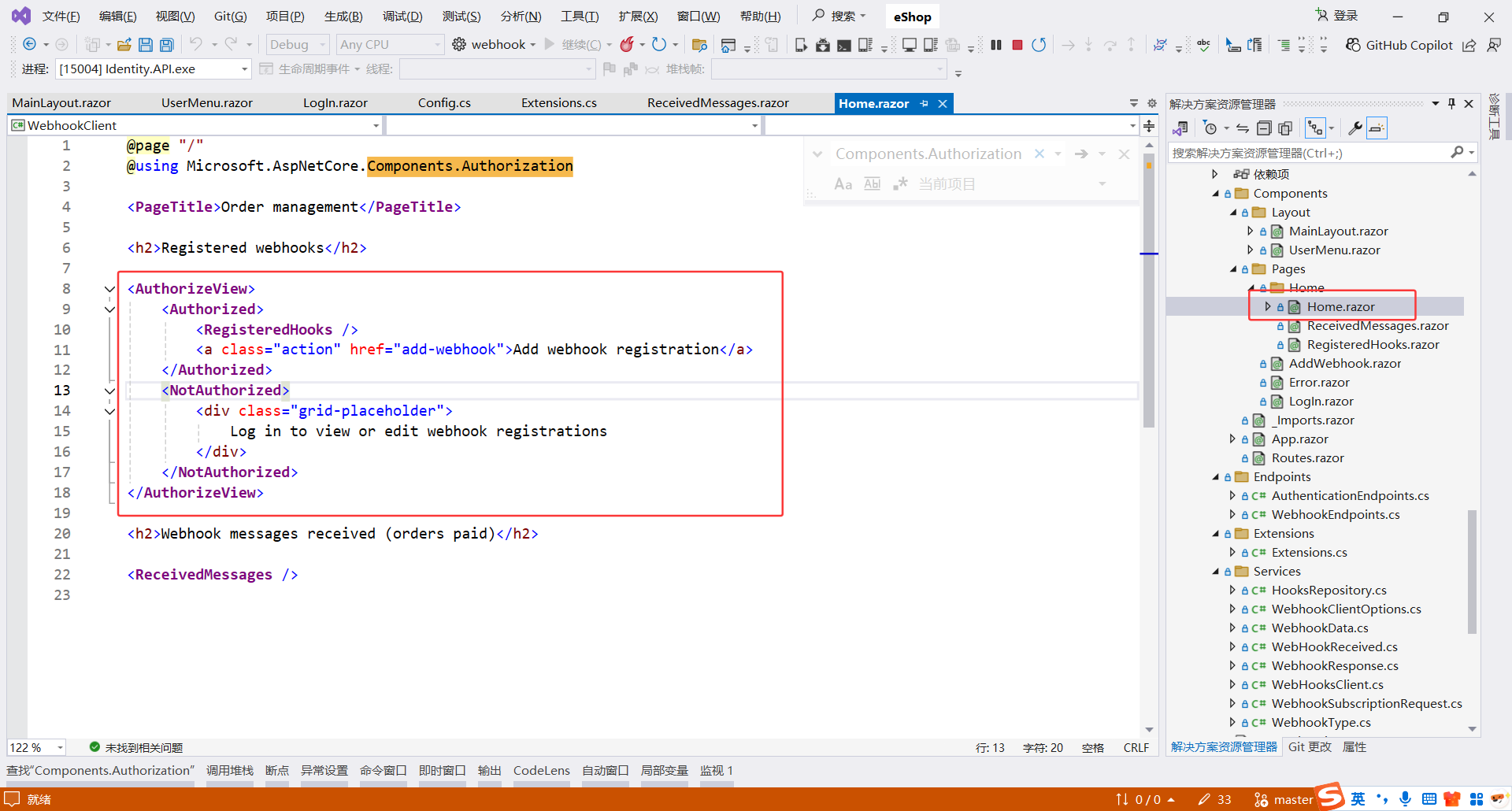Click Pending Changes Filter clock icon
1512x811 pixels.
(x=1210, y=128)
